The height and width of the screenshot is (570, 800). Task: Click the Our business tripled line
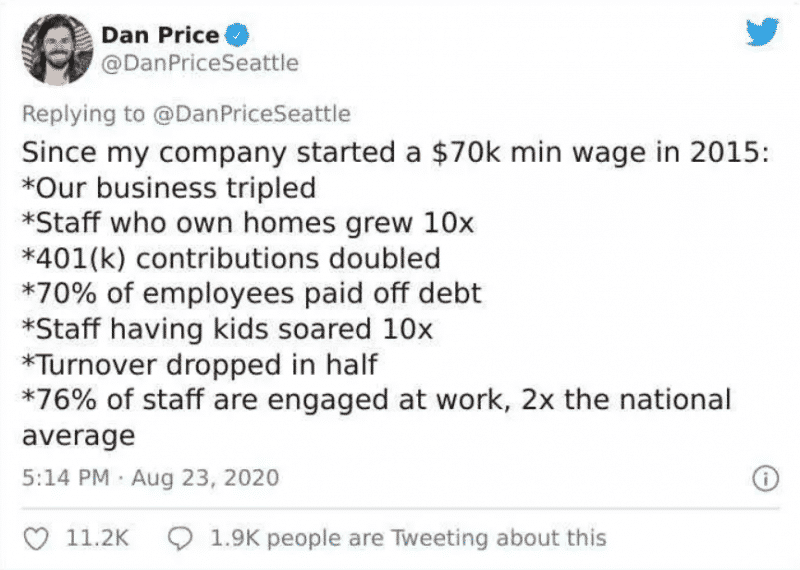point(169,188)
